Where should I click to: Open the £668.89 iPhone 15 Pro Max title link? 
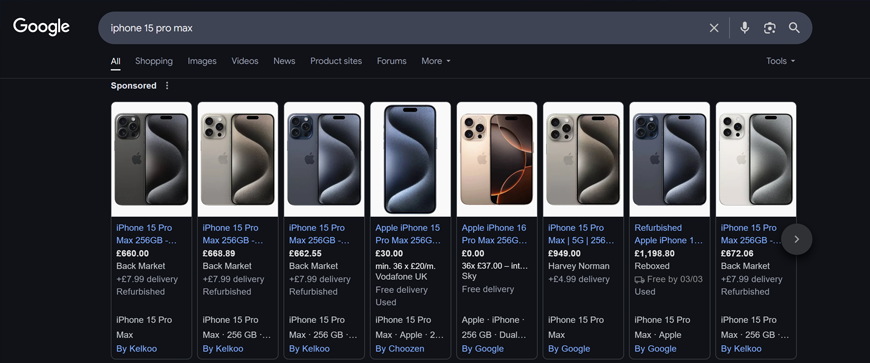pos(233,234)
